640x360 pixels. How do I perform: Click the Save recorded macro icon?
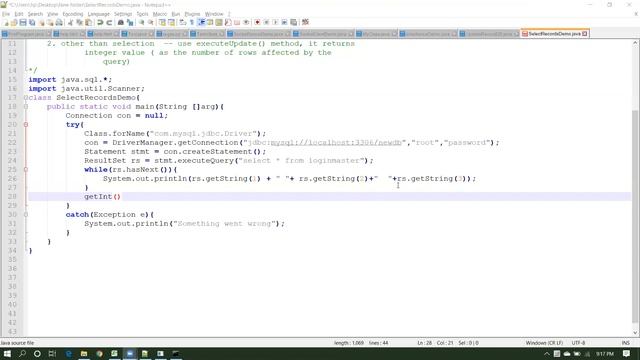293,22
